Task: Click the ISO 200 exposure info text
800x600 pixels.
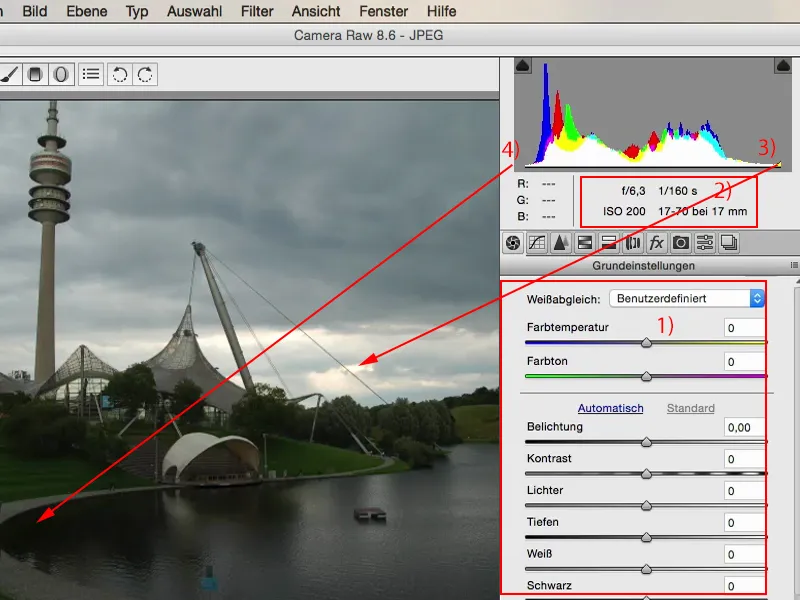Action: (624, 211)
